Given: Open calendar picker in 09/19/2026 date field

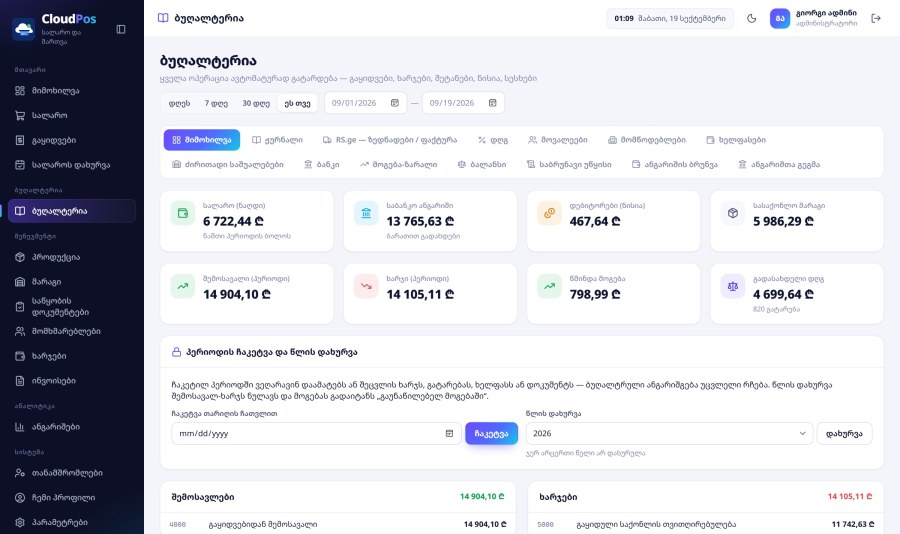Looking at the screenshot, I should pos(492,103).
